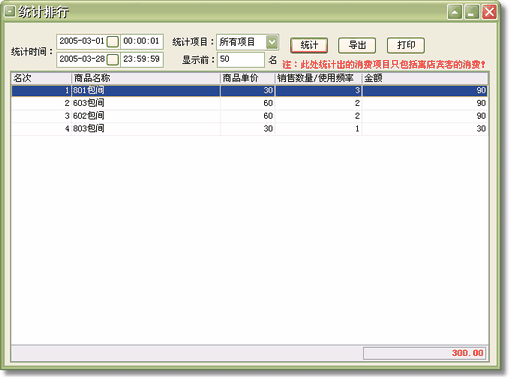Click amount 90 in the 602包间 row
The image size is (510, 379).
[481, 116]
